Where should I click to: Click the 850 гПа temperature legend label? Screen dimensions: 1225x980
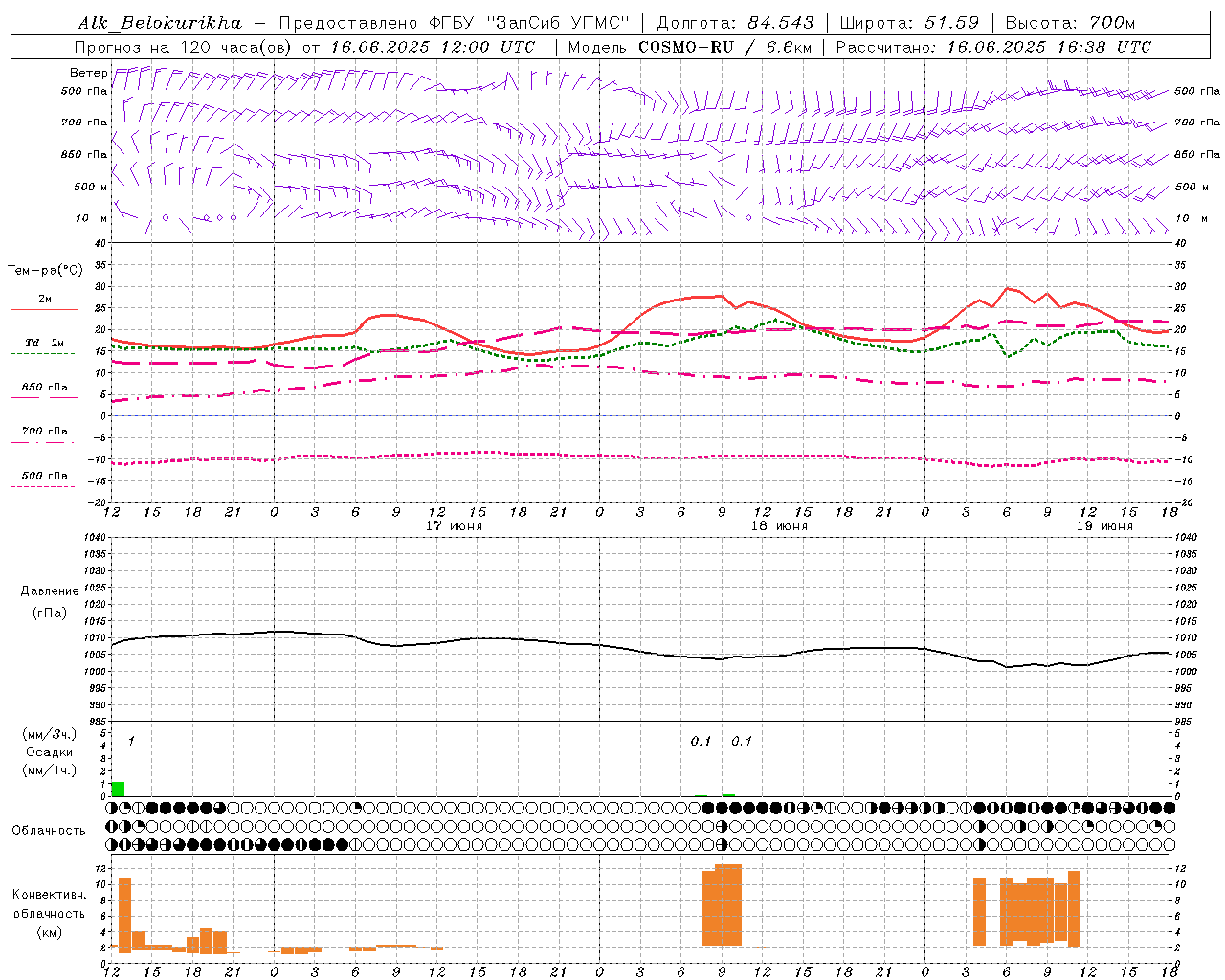point(45,388)
